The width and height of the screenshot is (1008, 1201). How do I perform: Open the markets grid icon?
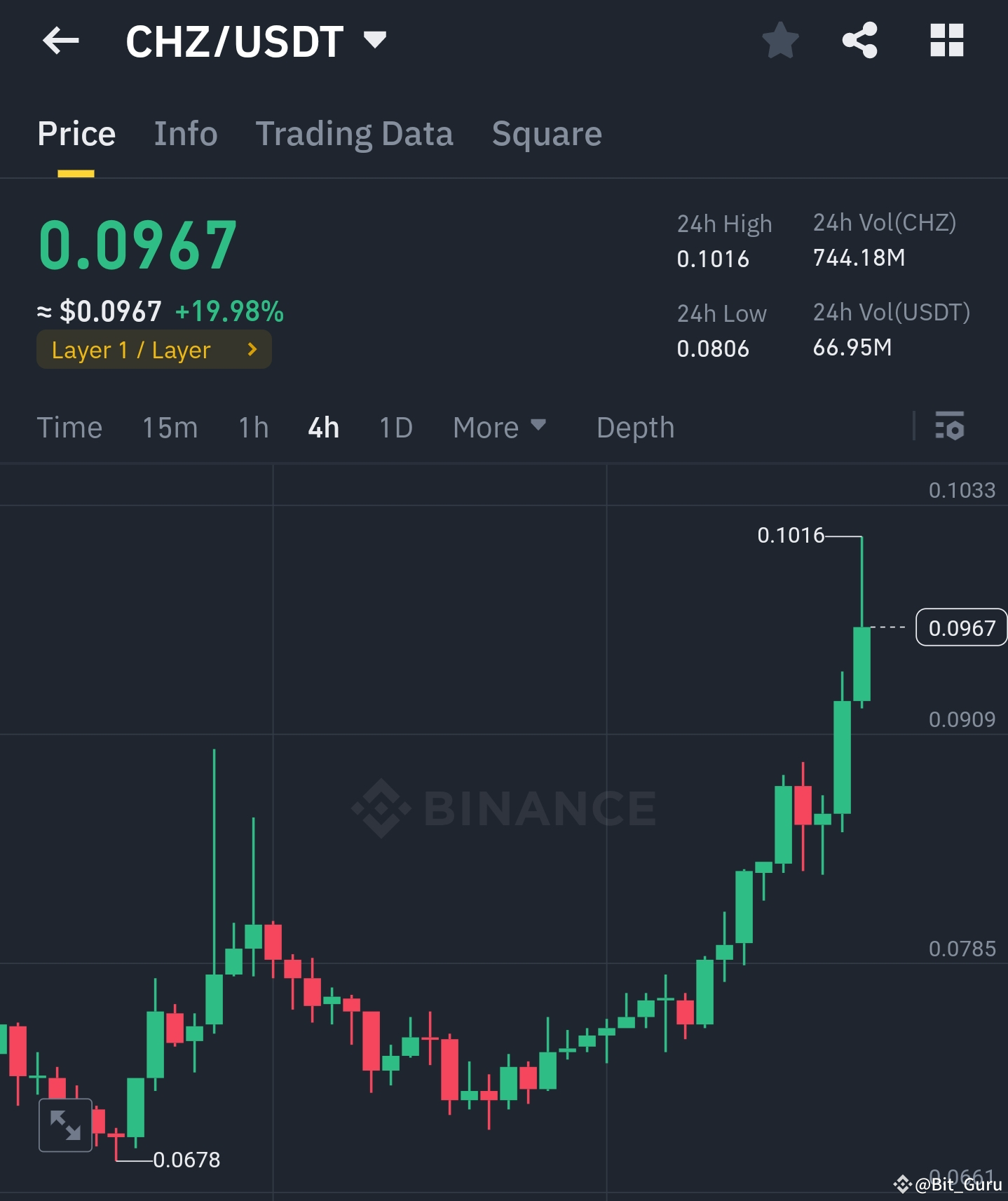[946, 41]
